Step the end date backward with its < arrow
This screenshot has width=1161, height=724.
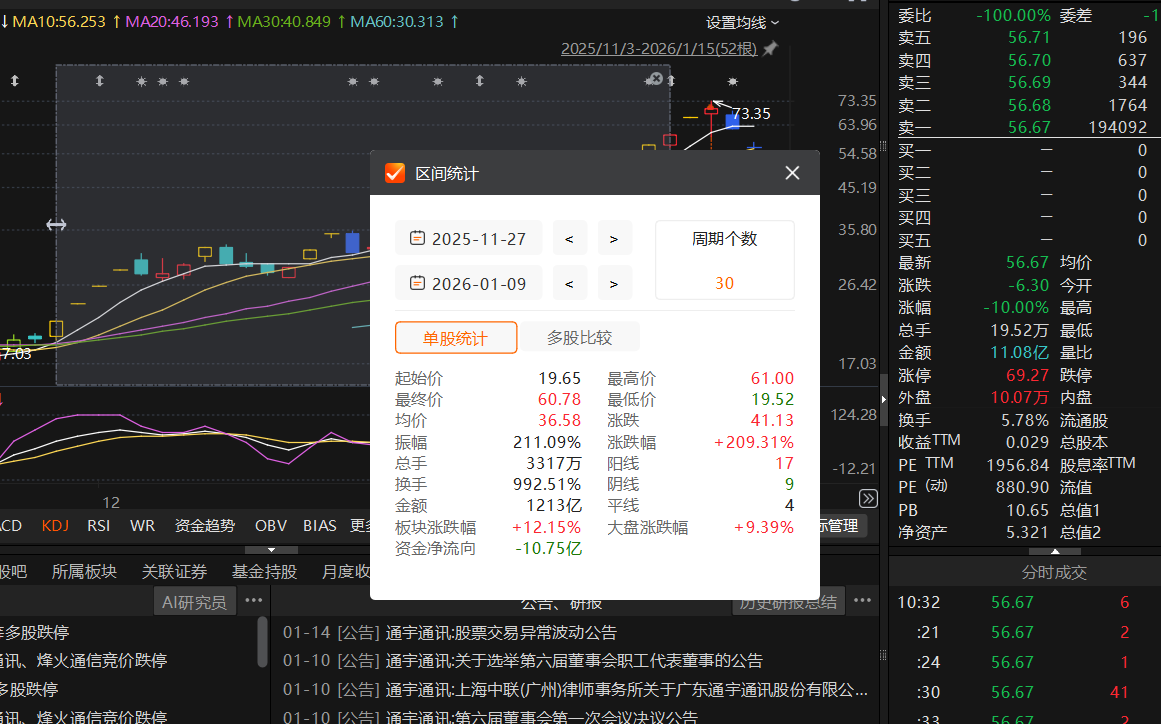[569, 283]
